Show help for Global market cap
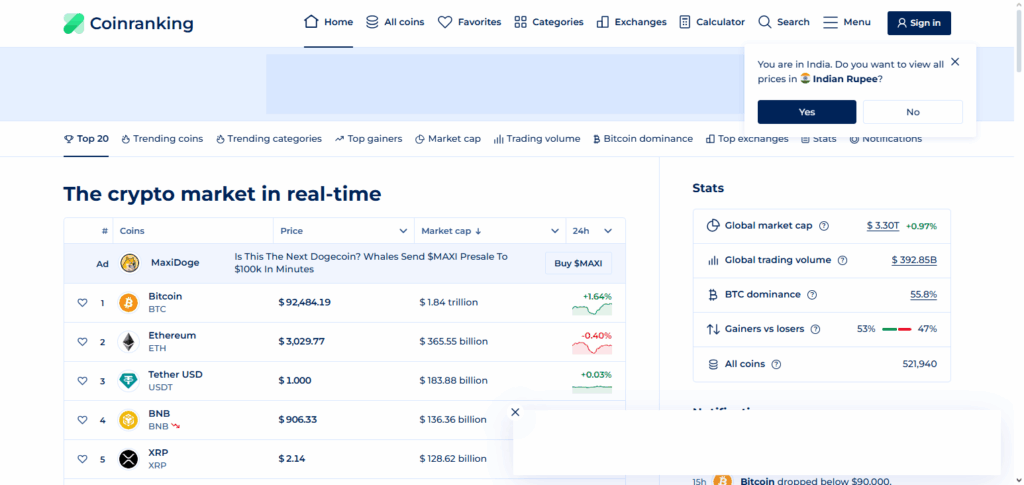 click(824, 226)
